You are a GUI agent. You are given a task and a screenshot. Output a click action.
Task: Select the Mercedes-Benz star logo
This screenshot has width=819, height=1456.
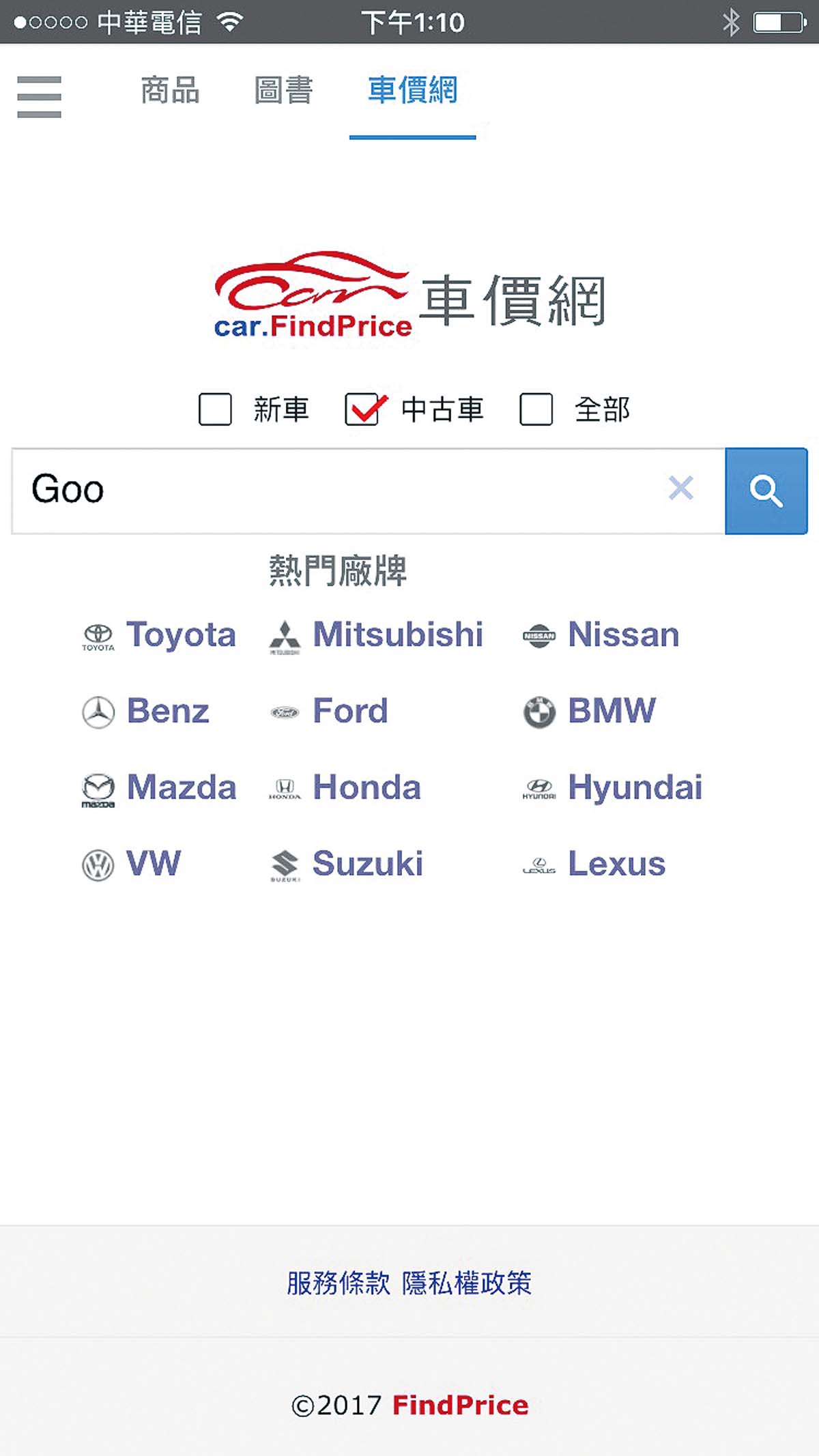click(x=98, y=712)
